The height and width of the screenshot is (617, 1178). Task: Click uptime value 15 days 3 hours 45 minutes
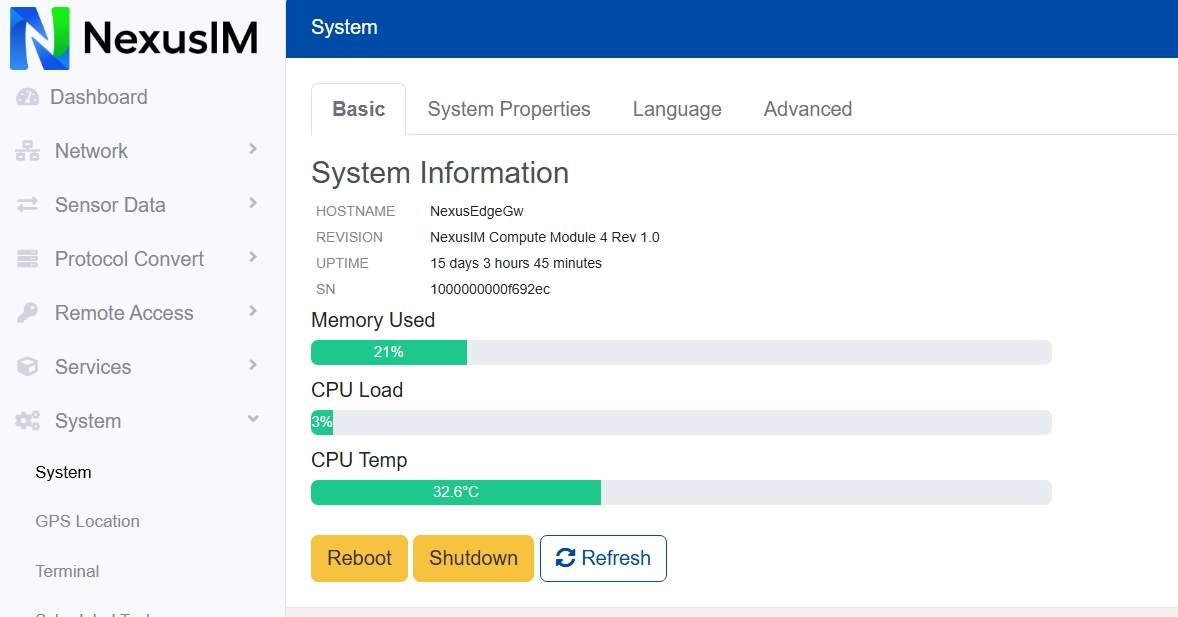pyautogui.click(x=515, y=263)
